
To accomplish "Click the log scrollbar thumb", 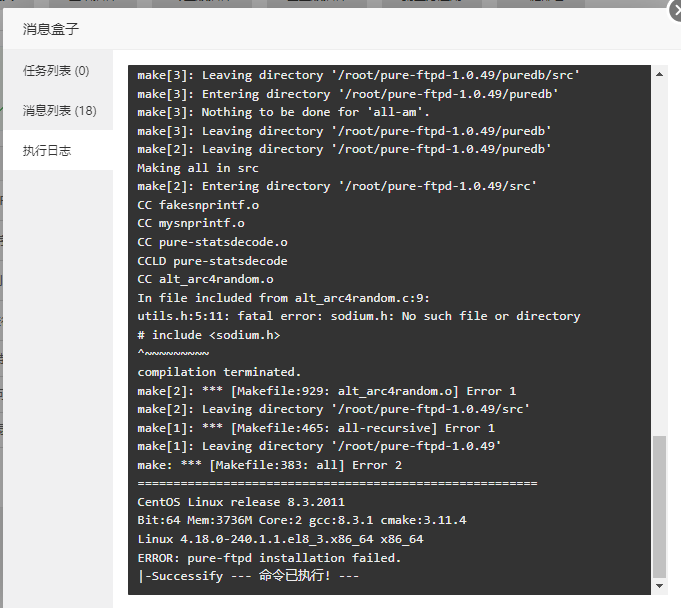I will point(659,507).
